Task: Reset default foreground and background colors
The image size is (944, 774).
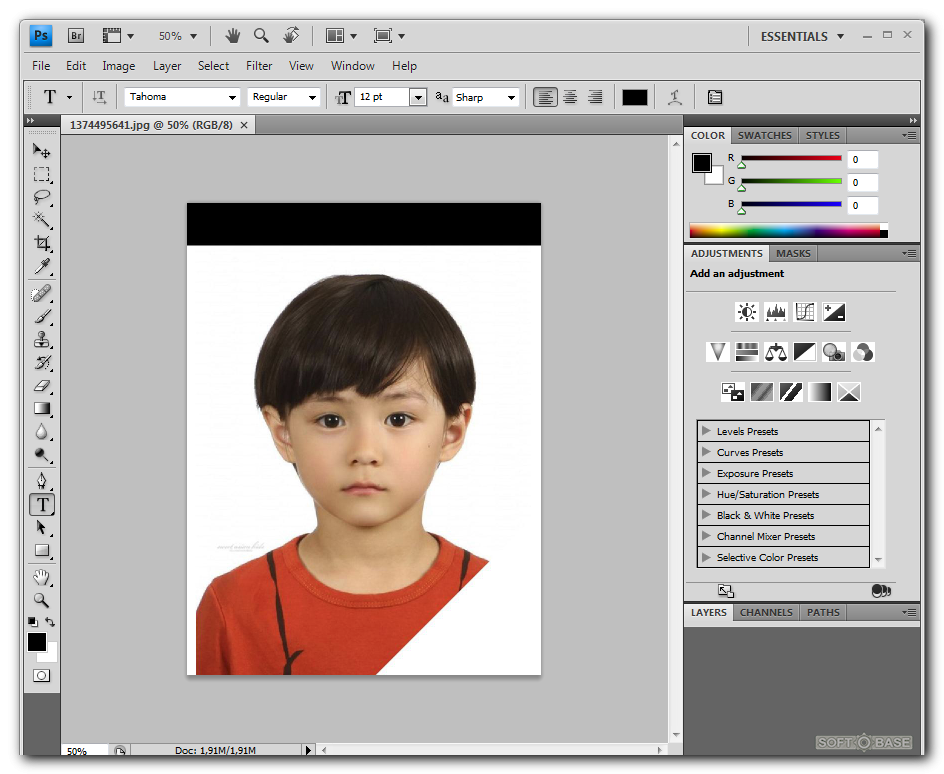Action: click(x=33, y=622)
